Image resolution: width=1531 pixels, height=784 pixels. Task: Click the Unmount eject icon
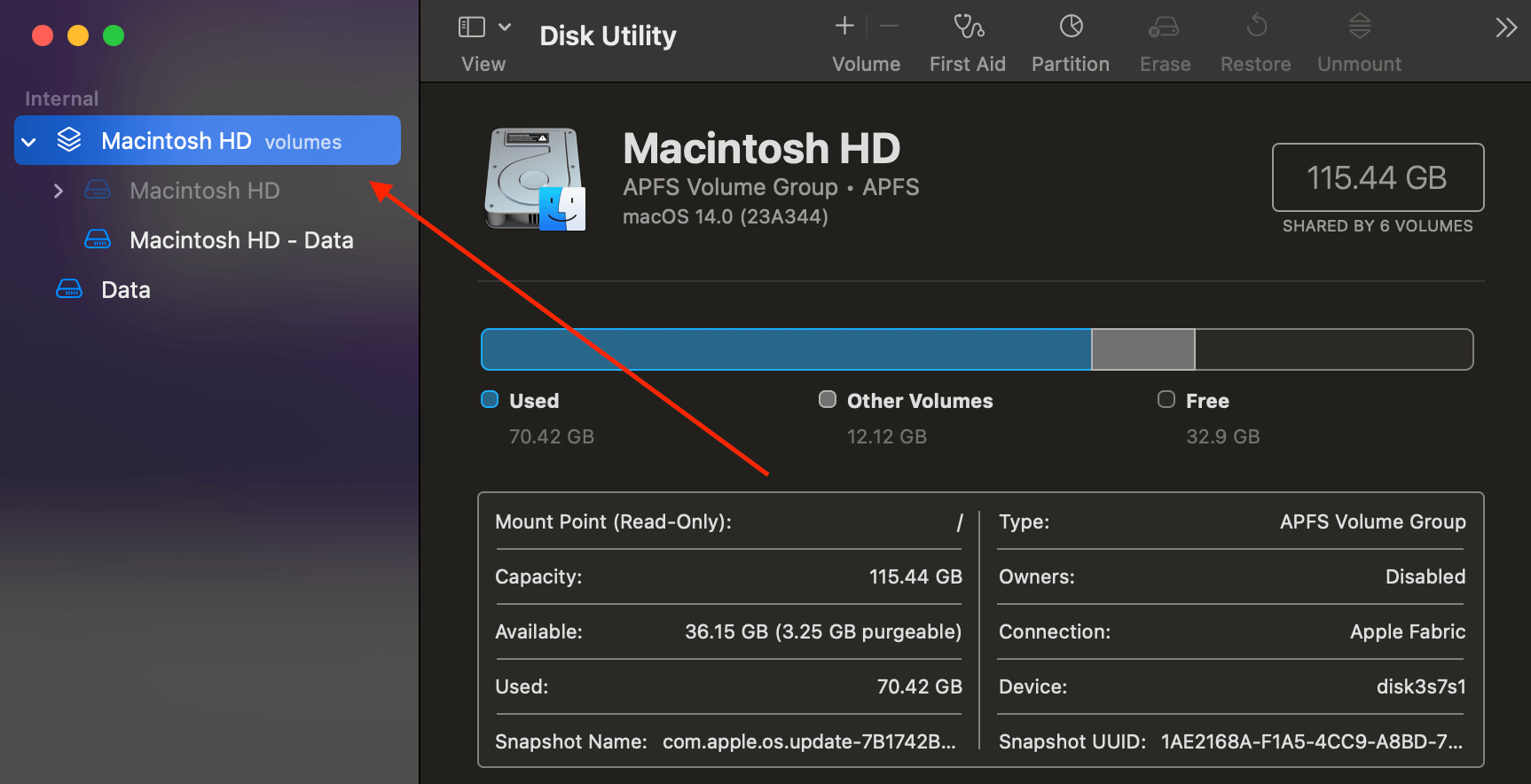[1359, 27]
